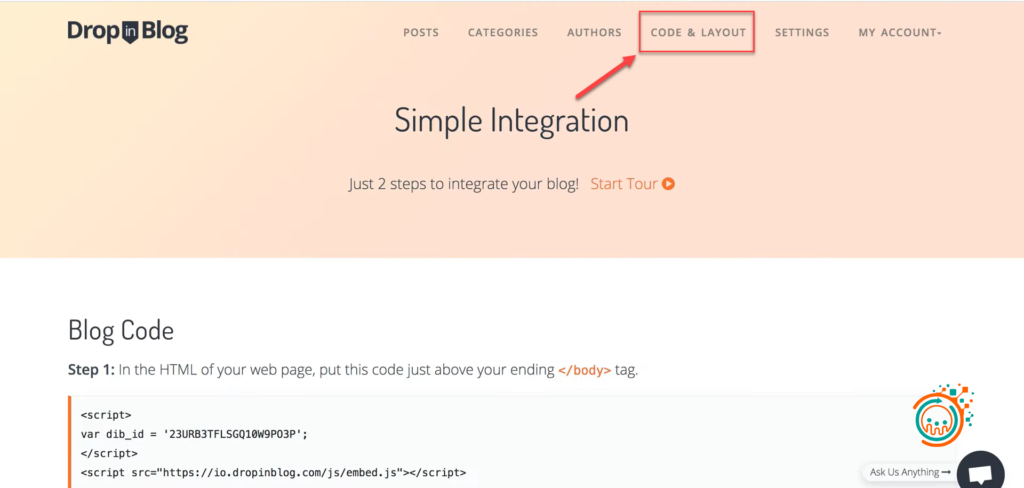Select the Code & Layout tab
This screenshot has width=1024, height=488.
pyautogui.click(x=698, y=32)
